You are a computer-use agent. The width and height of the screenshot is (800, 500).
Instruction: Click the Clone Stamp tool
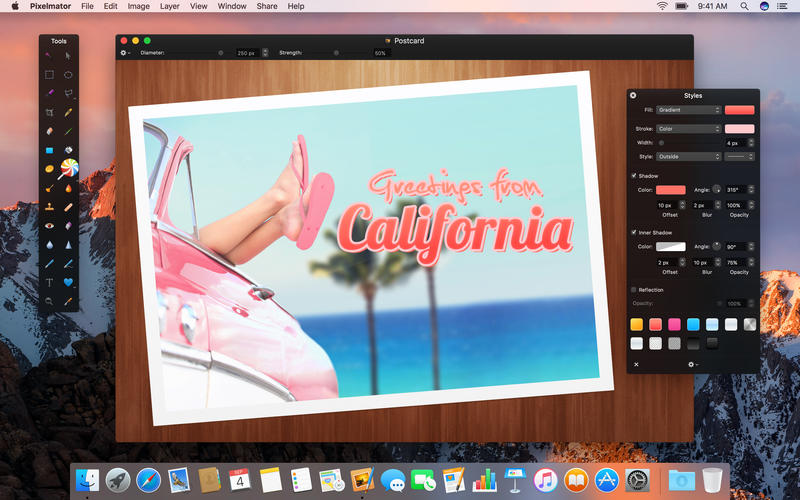pos(49,207)
